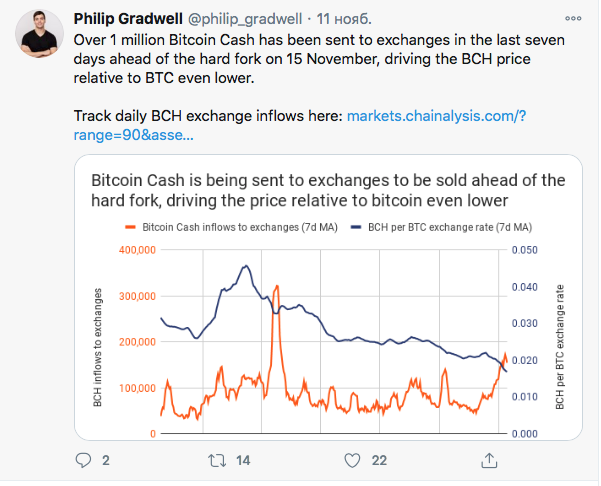Click the reply speech bubble icon
This screenshot has height=486, width=601.
84,460
